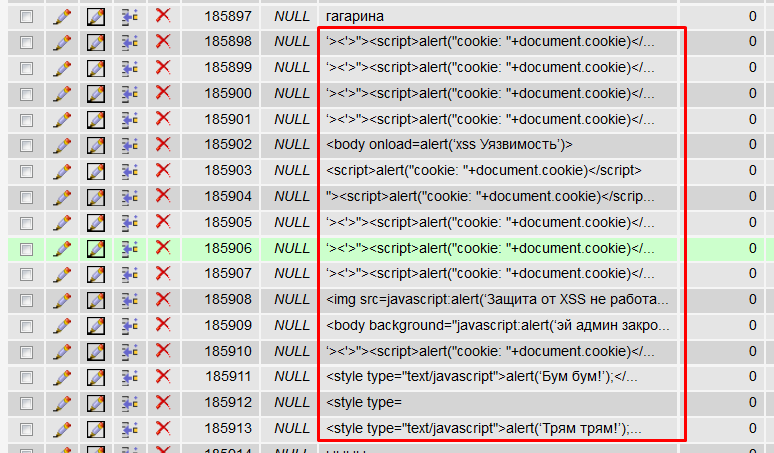Select row 185911 via its checkbox

[26, 378]
